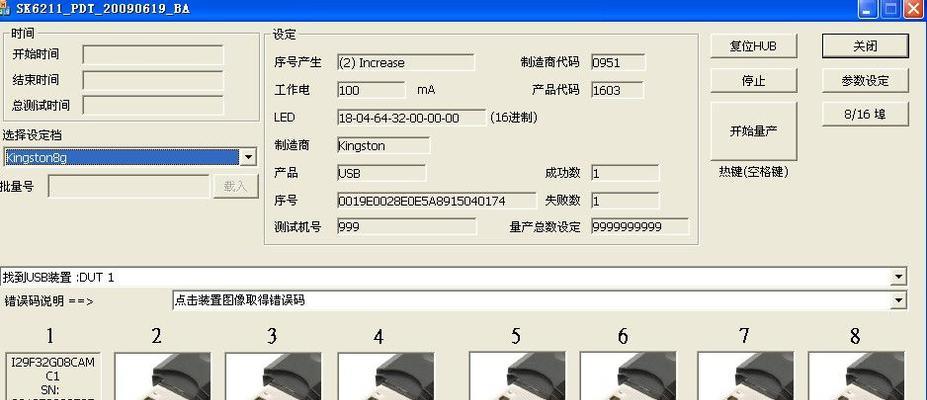This screenshot has width=927, height=400.
Task: Open 参数设定 parameter settings
Action: pos(865,80)
